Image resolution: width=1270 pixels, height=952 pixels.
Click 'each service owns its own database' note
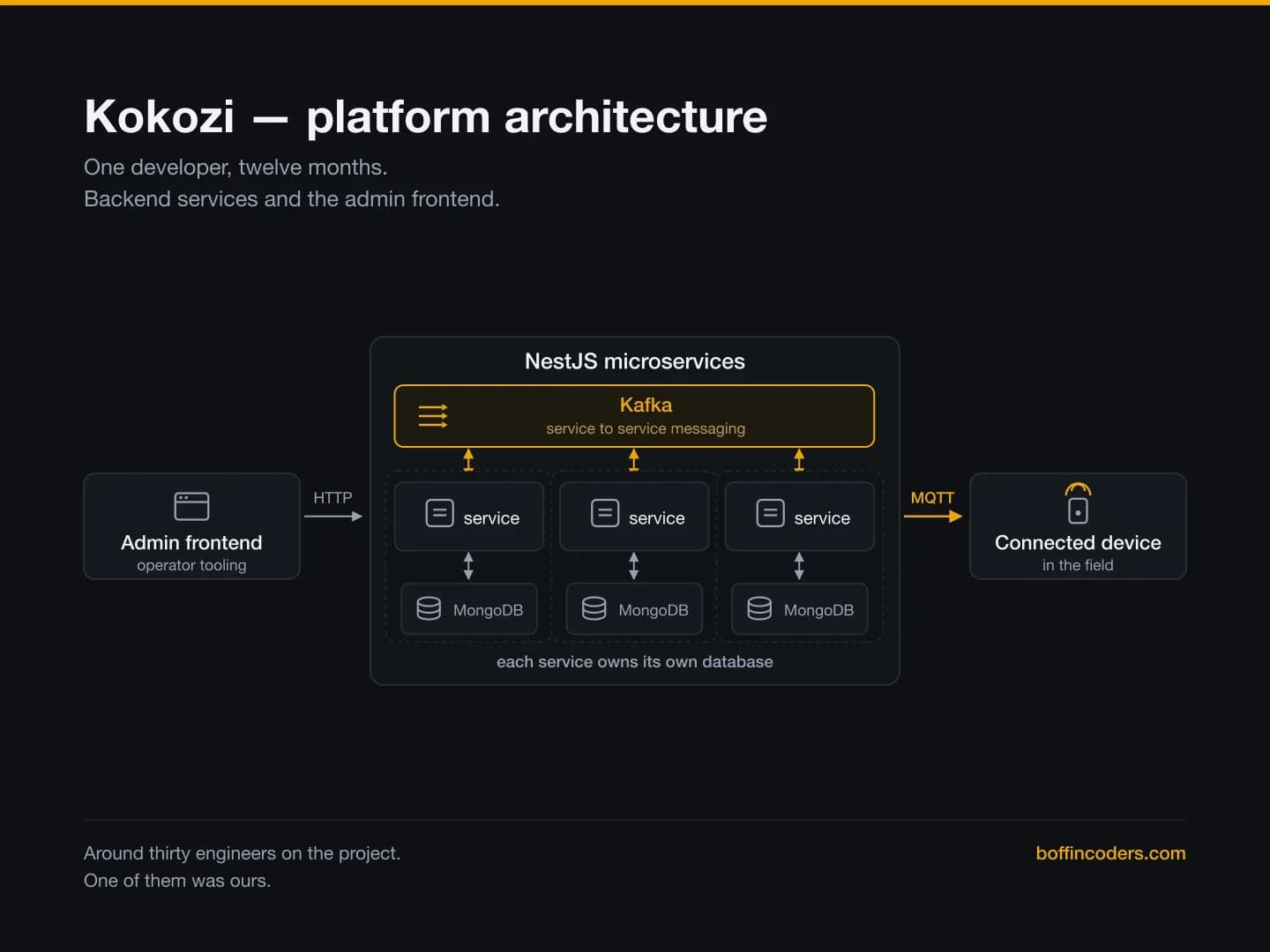(635, 662)
